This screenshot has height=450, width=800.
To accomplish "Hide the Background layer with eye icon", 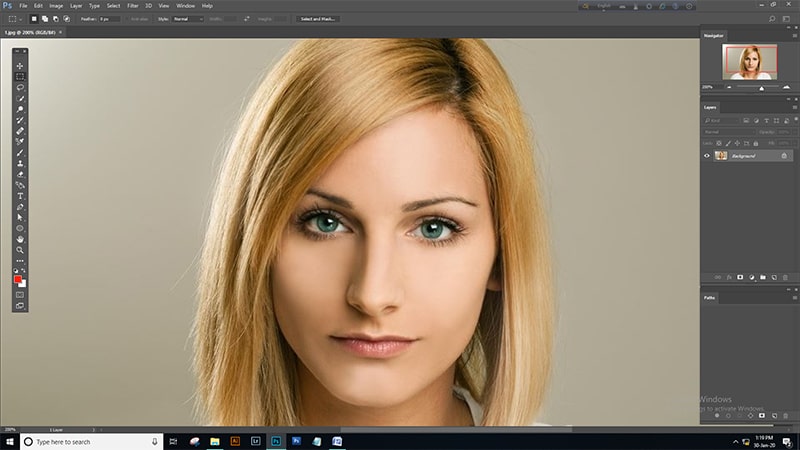I will click(707, 156).
